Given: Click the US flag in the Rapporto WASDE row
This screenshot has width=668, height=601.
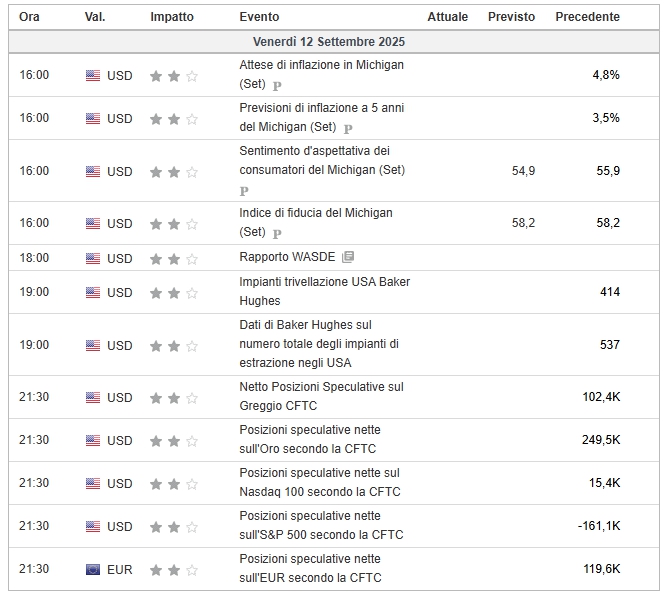Looking at the screenshot, I should (93, 258).
